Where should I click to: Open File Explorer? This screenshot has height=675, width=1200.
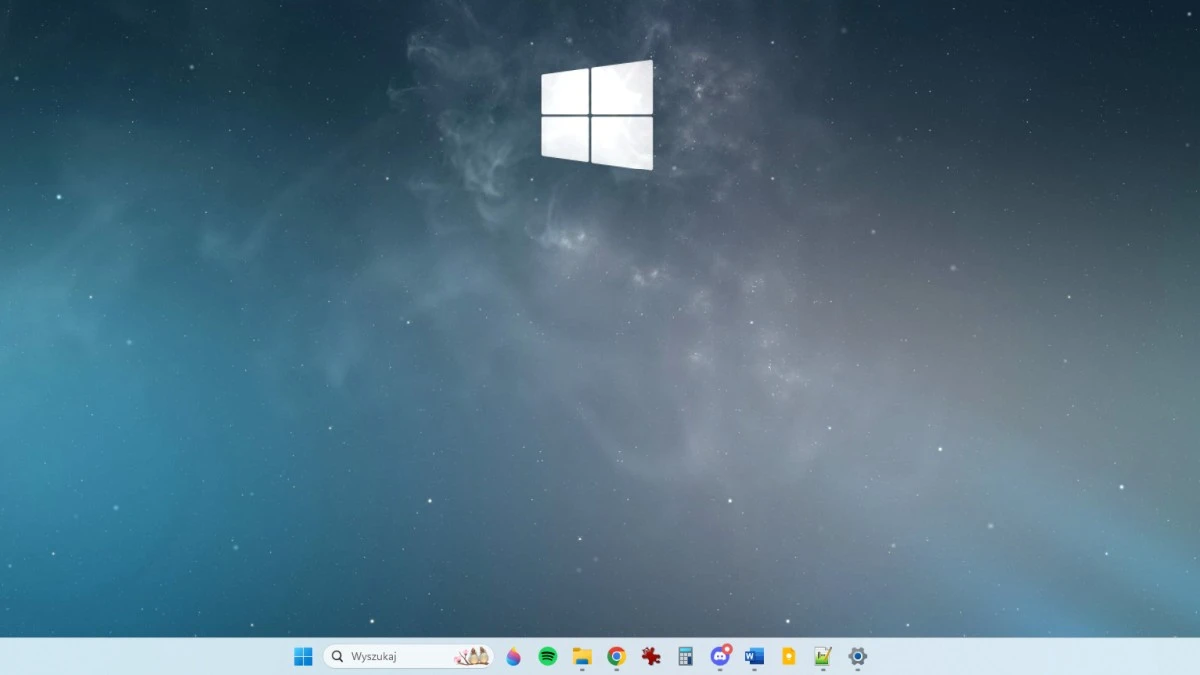pyautogui.click(x=582, y=657)
